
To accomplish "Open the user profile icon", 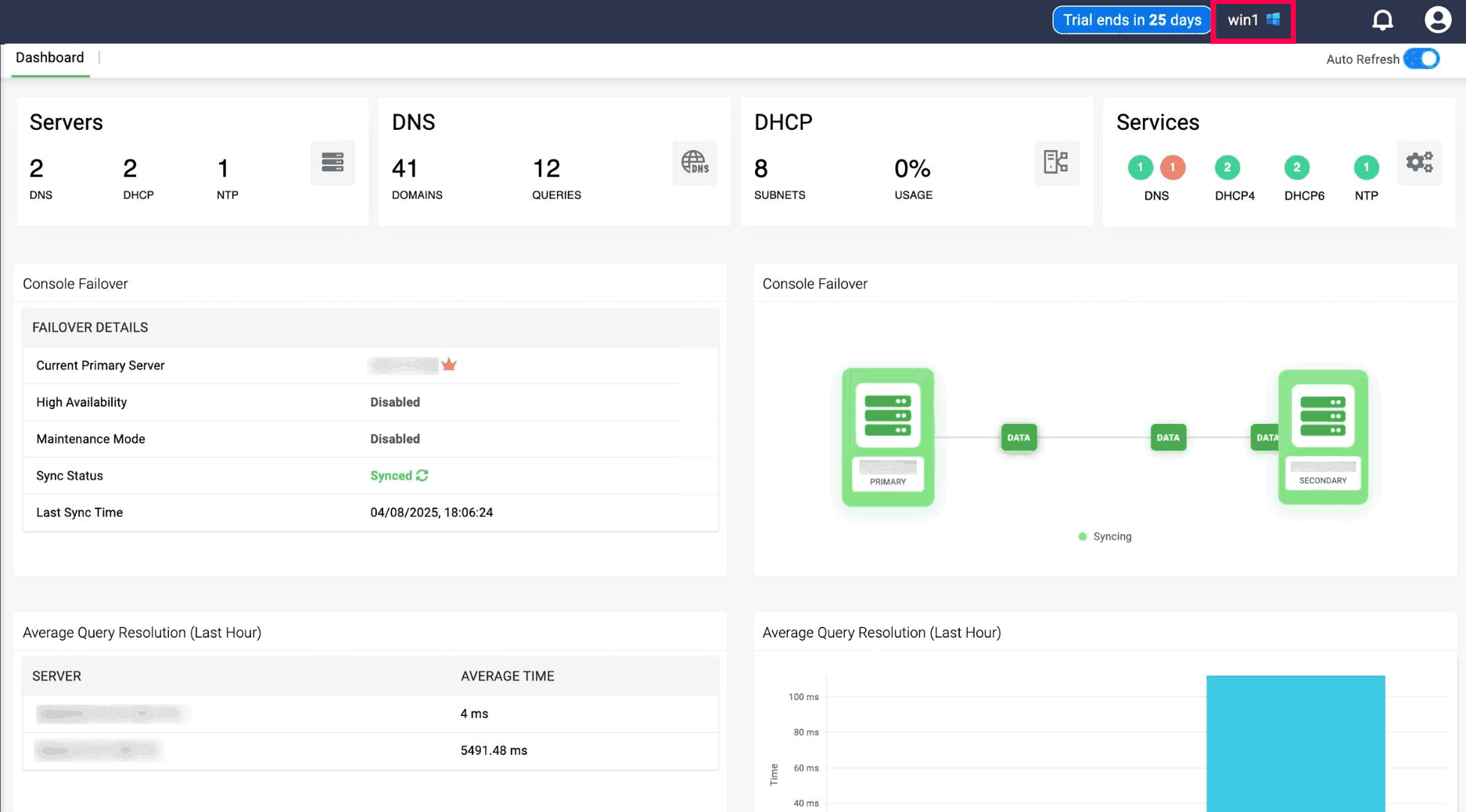I will (1437, 20).
